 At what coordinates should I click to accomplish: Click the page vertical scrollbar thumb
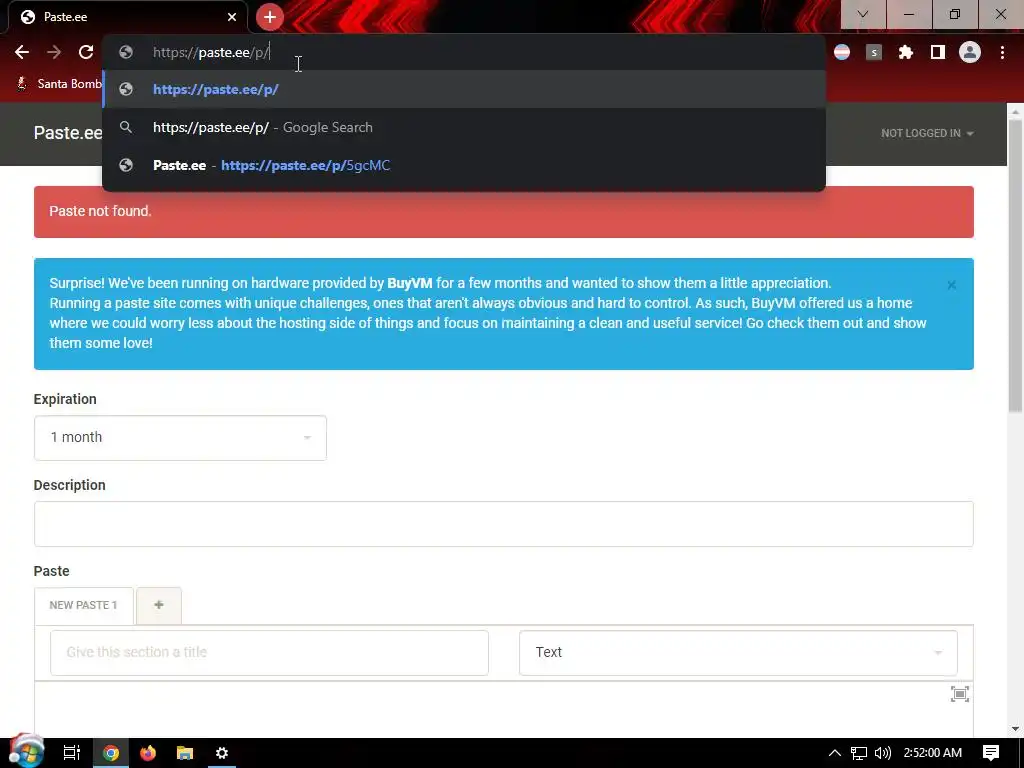point(1015,266)
